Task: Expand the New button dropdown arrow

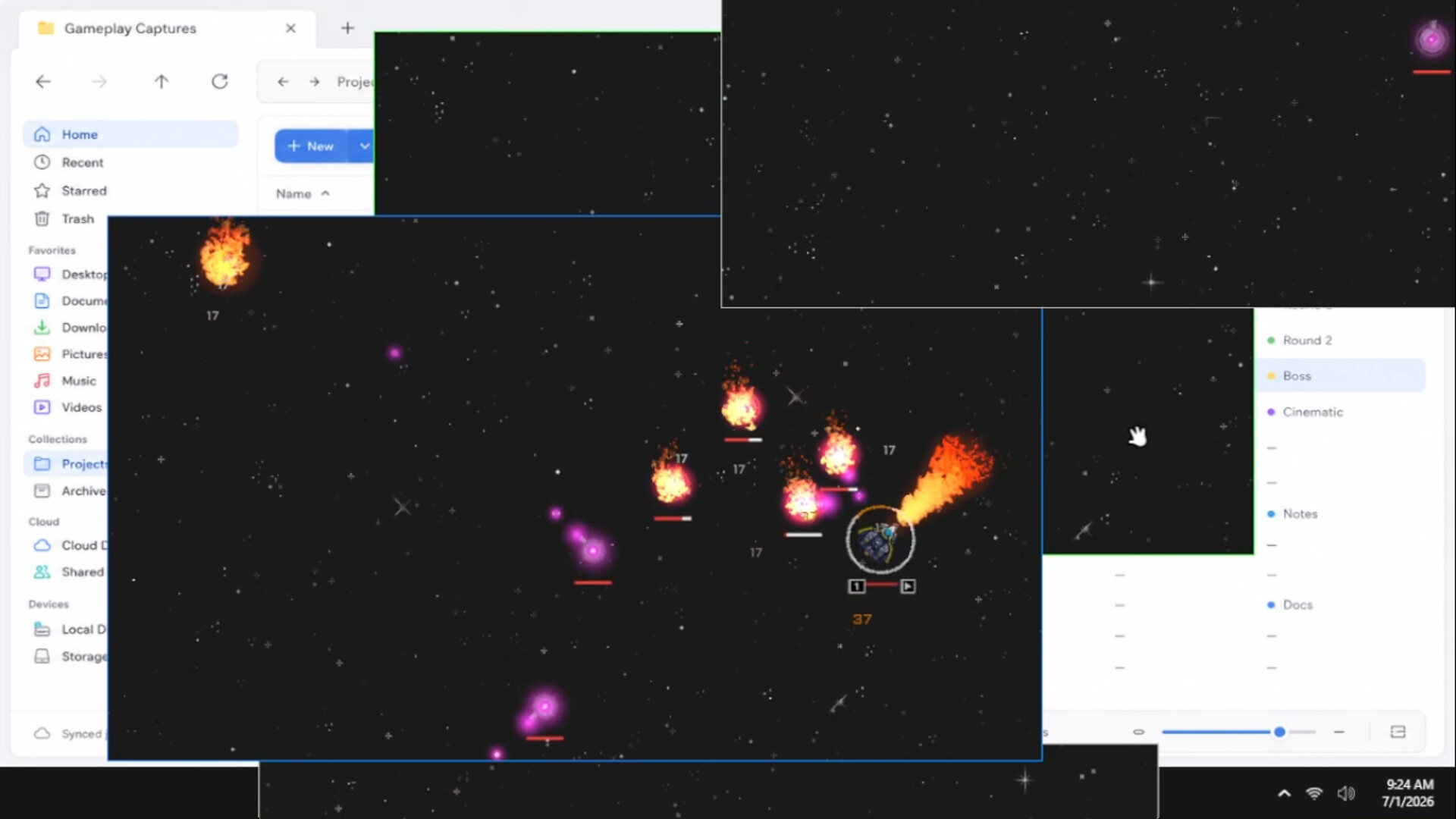Action: 363,146
